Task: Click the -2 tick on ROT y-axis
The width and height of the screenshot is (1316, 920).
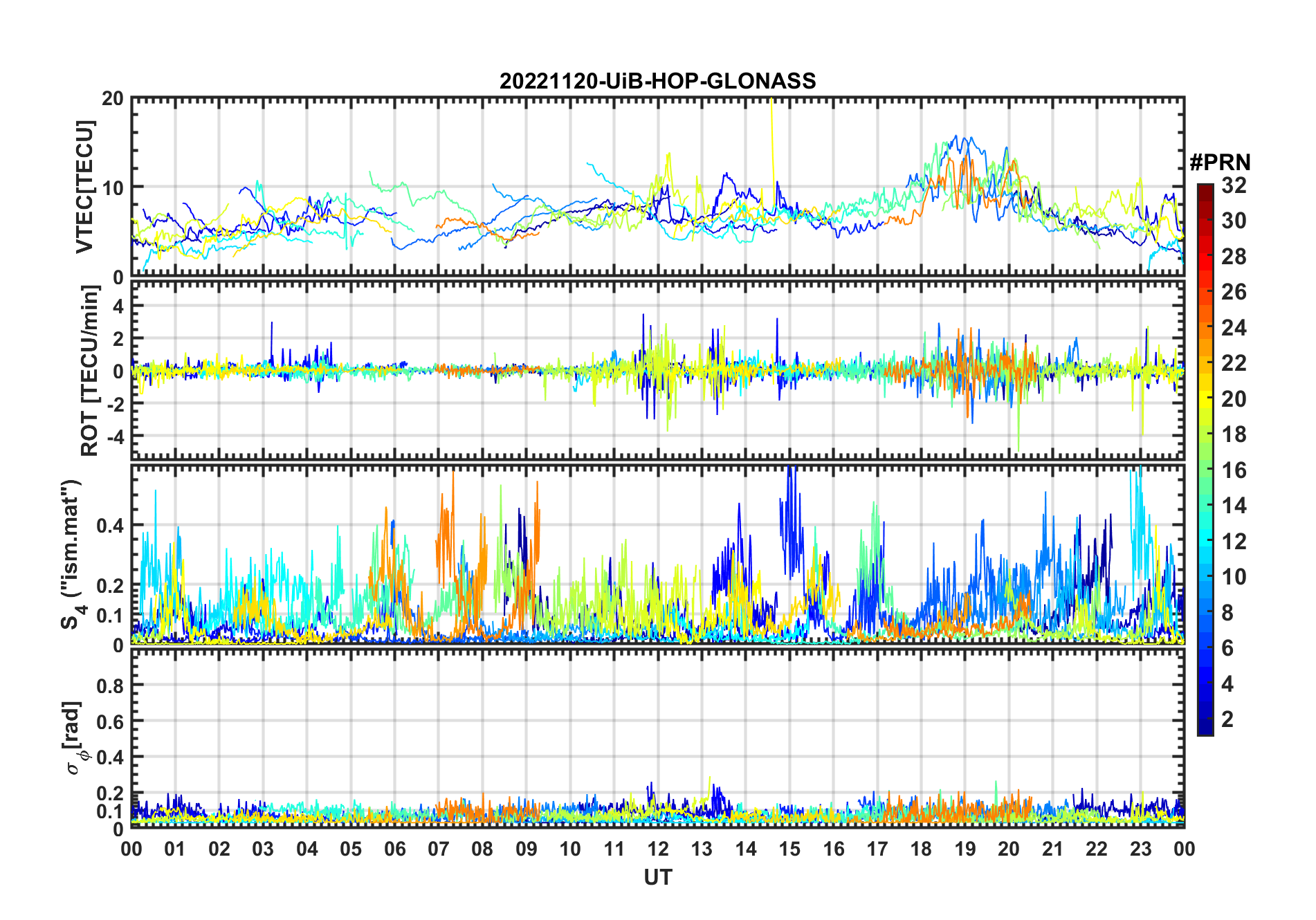Action: click(x=115, y=403)
